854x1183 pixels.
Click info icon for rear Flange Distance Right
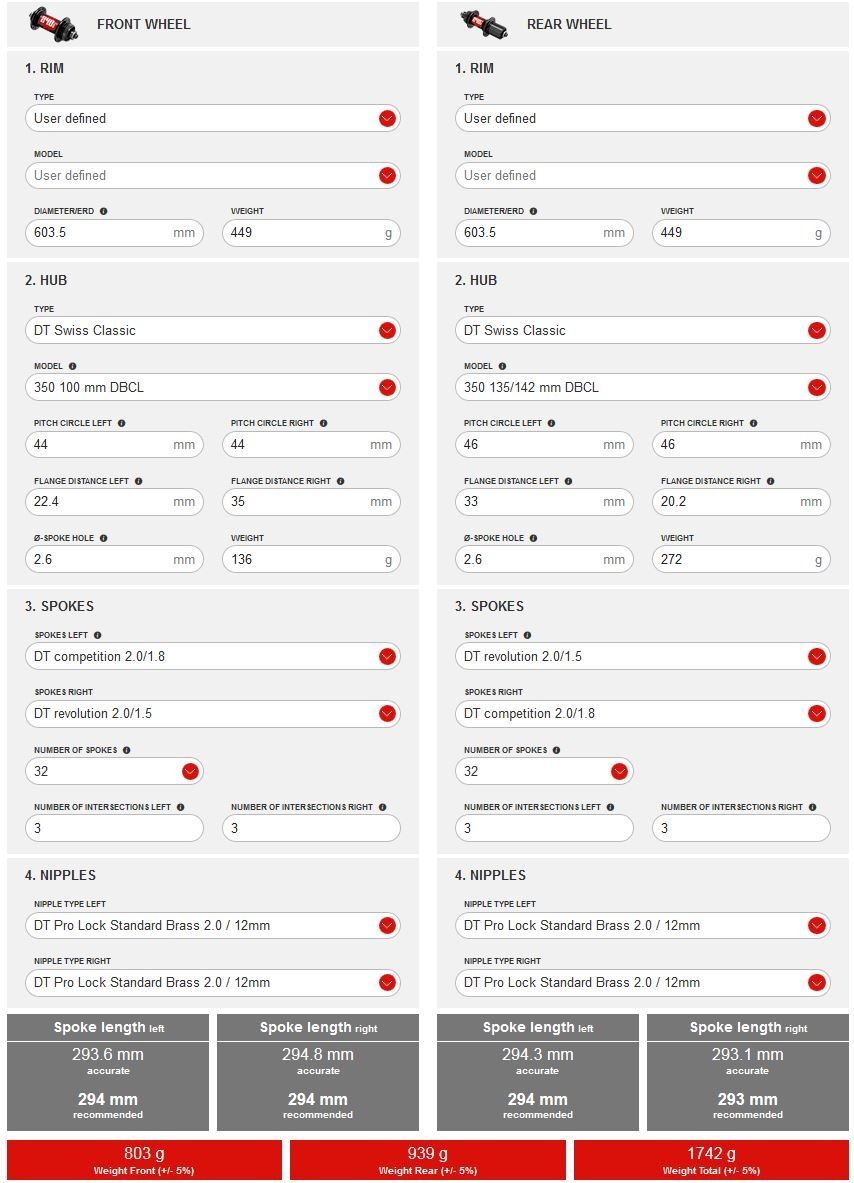point(770,481)
